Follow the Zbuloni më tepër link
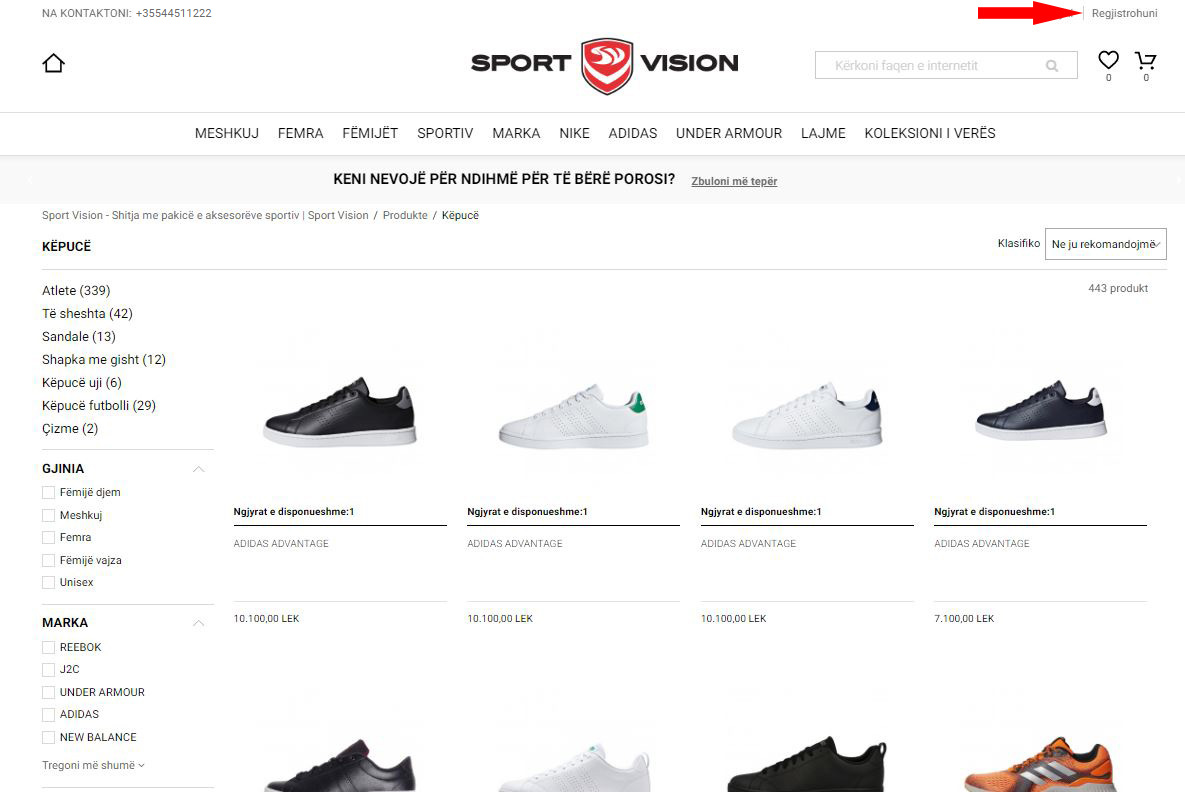The height and width of the screenshot is (792, 1185). 734,181
